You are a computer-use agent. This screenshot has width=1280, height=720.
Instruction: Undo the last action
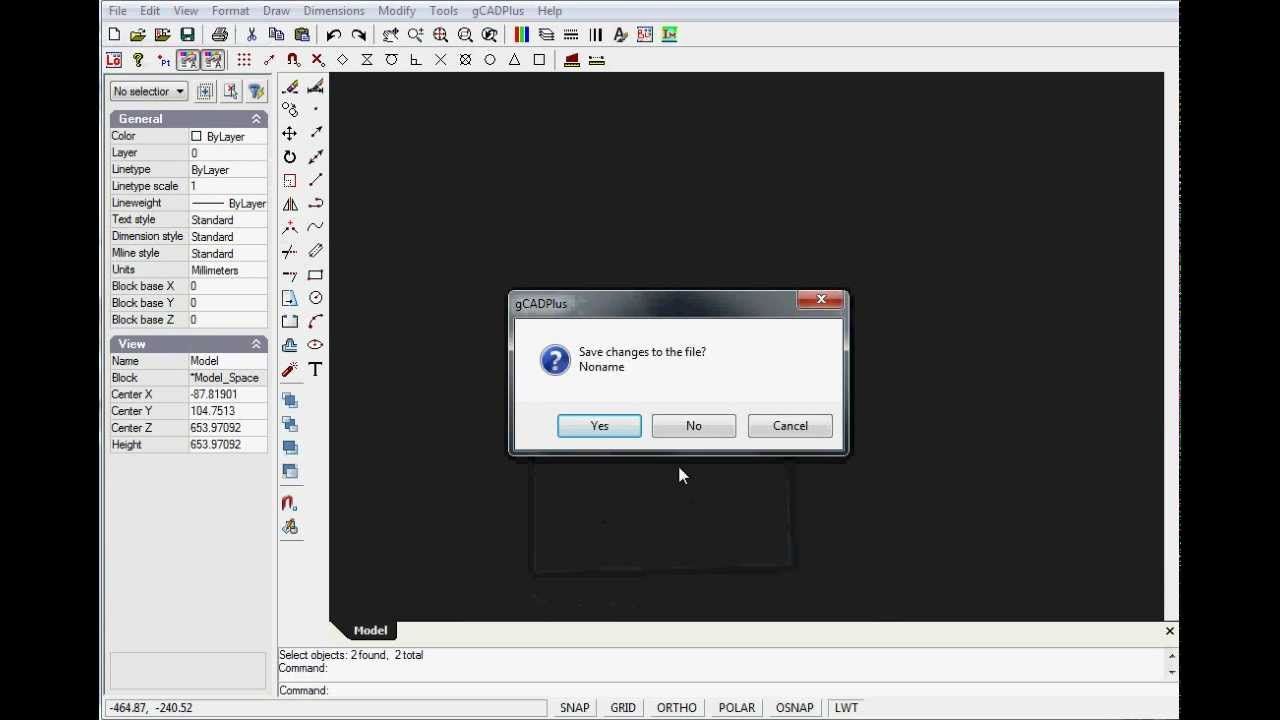334,35
